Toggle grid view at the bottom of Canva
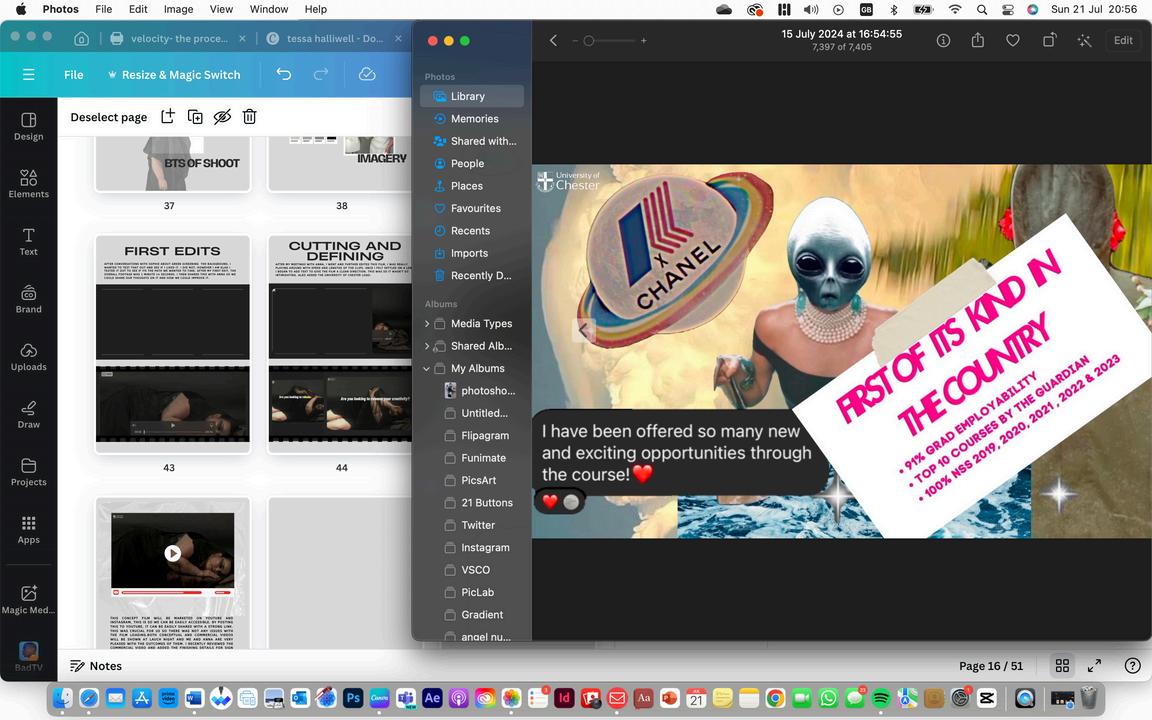This screenshot has height=720, width=1152. [1062, 666]
